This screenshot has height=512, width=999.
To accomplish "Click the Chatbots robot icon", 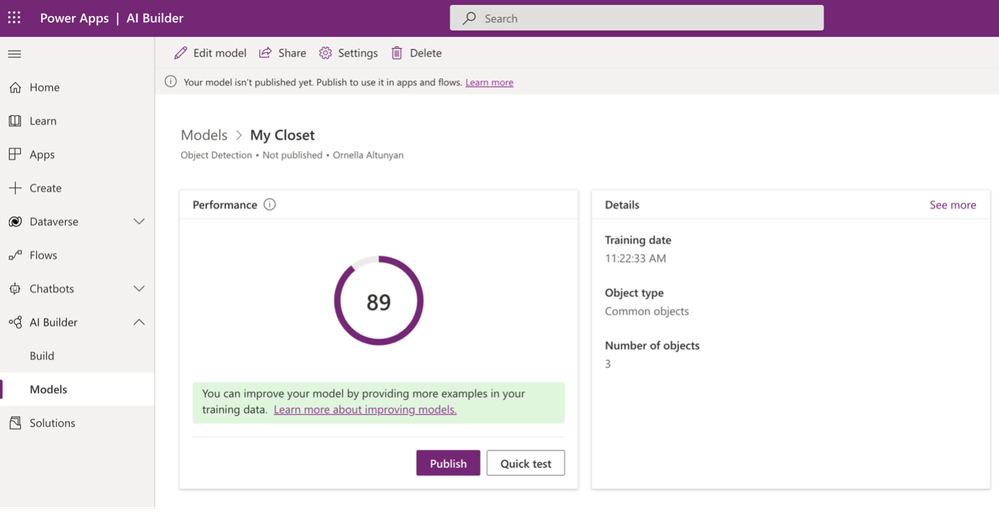I will (15, 288).
